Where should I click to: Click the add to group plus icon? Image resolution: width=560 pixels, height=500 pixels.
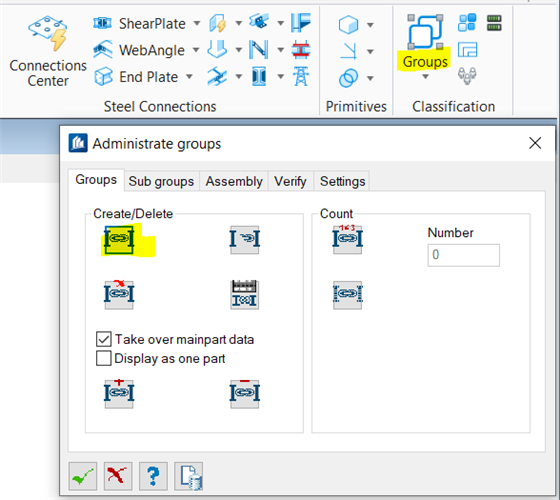(x=119, y=394)
